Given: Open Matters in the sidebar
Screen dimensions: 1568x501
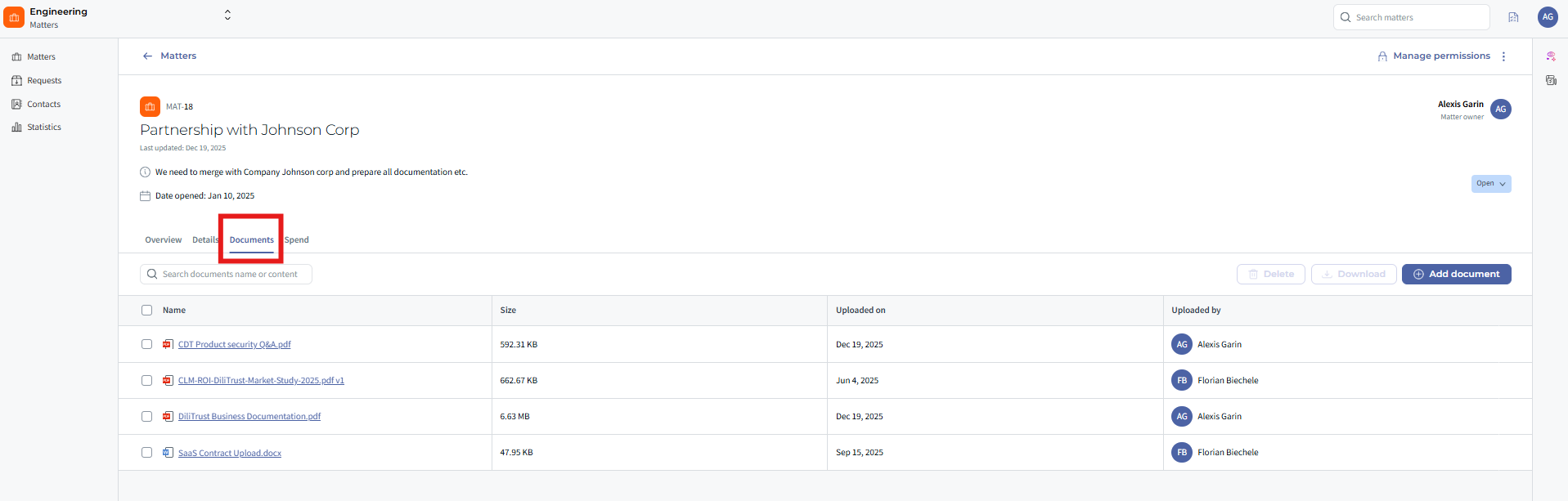Looking at the screenshot, I should click(34, 57).
